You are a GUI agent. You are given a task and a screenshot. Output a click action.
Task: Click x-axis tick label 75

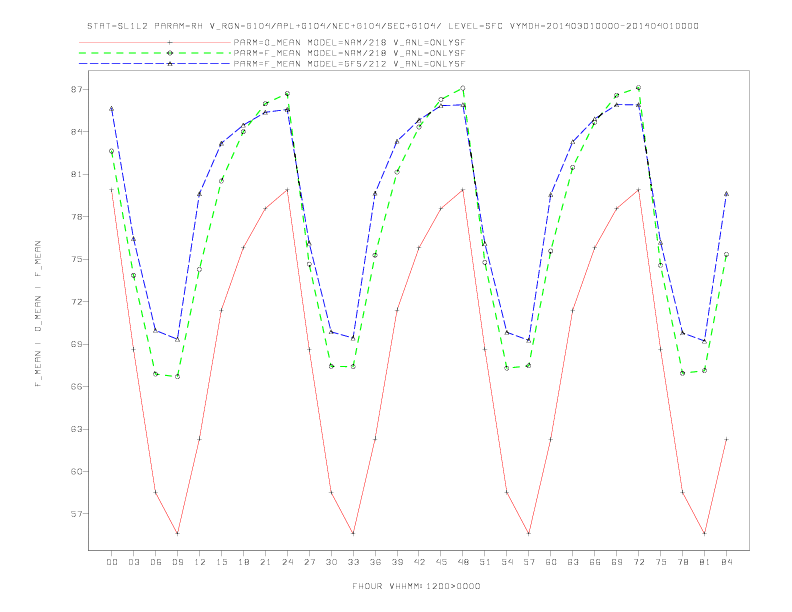661,562
